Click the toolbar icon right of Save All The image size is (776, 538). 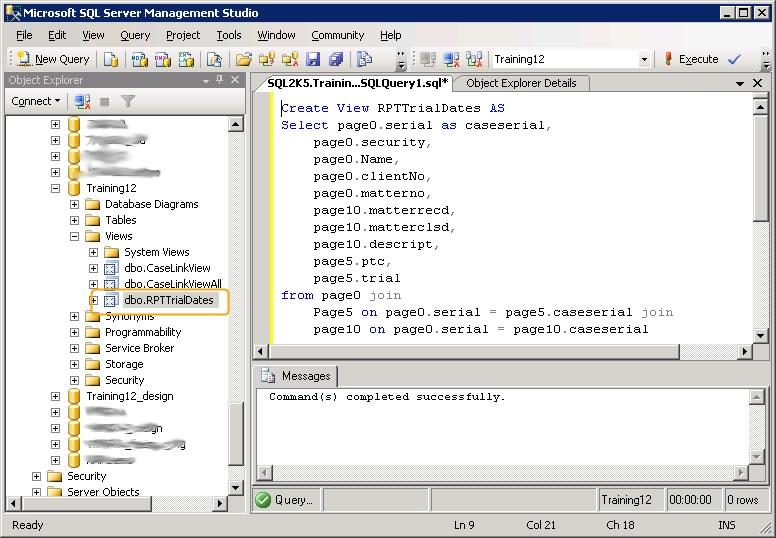365,59
